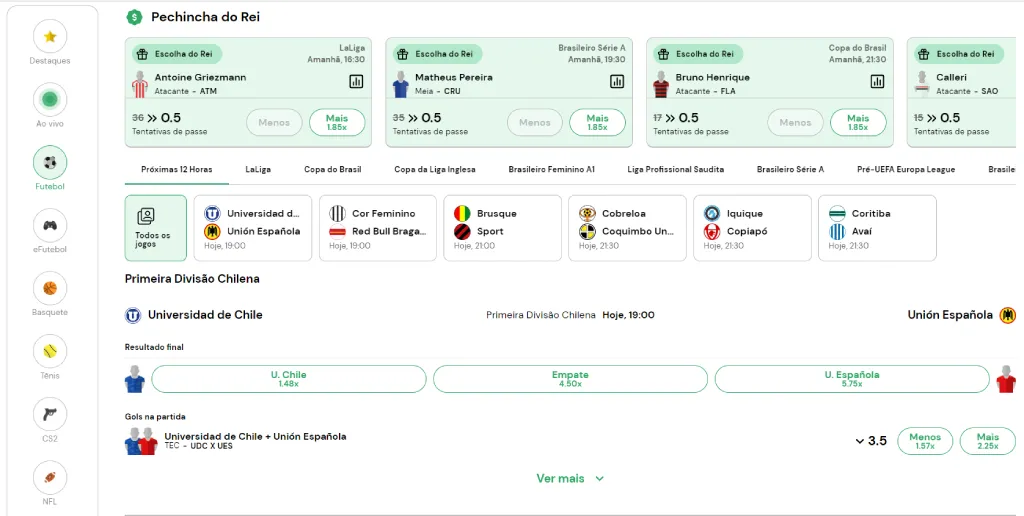
Task: Expand Ver mais markets
Action: pos(570,478)
